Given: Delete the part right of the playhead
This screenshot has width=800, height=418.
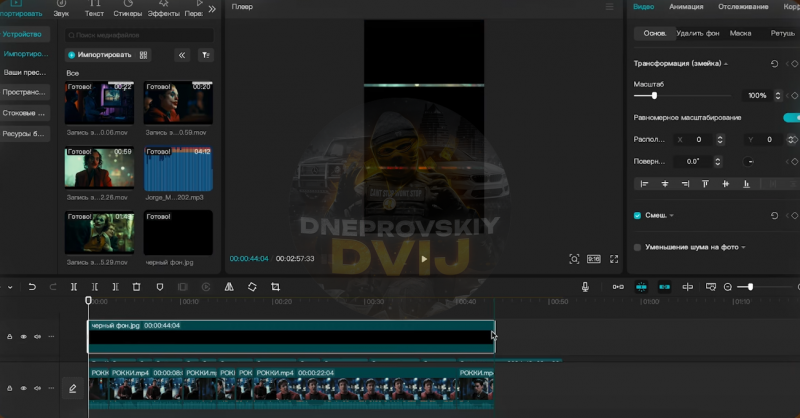Looking at the screenshot, I should click(x=115, y=287).
